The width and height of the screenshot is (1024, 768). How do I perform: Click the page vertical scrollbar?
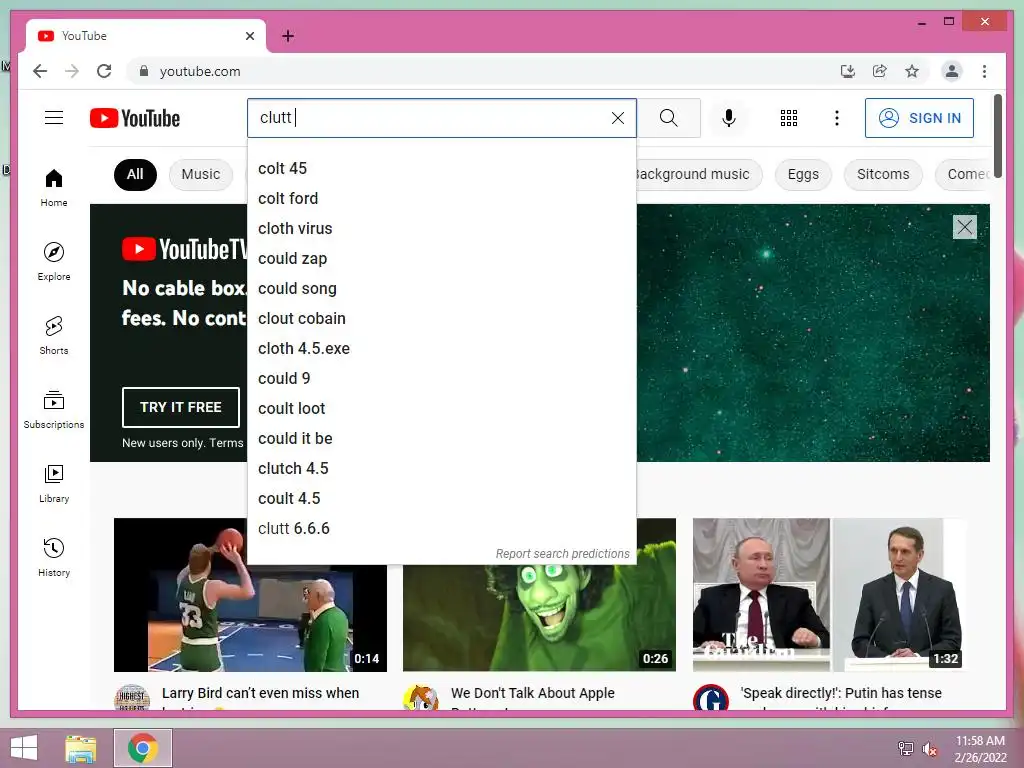(x=998, y=134)
